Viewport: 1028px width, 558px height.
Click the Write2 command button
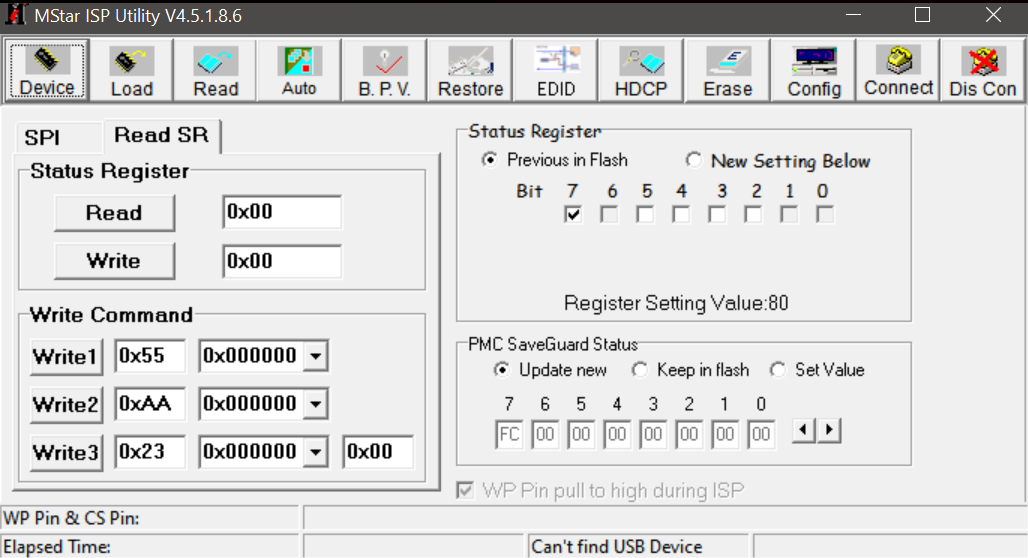[x=66, y=405]
